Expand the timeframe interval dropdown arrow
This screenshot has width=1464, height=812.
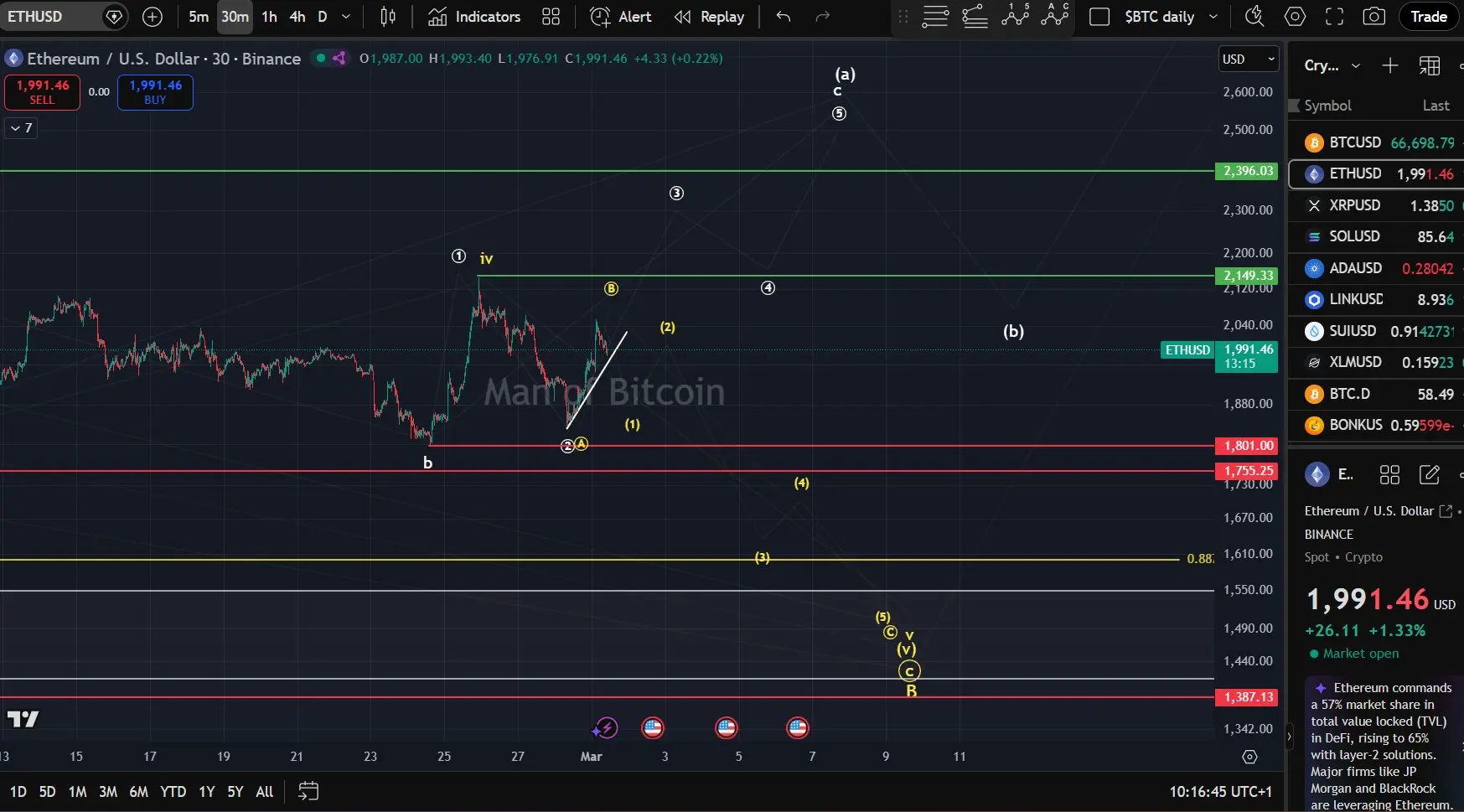coord(346,17)
